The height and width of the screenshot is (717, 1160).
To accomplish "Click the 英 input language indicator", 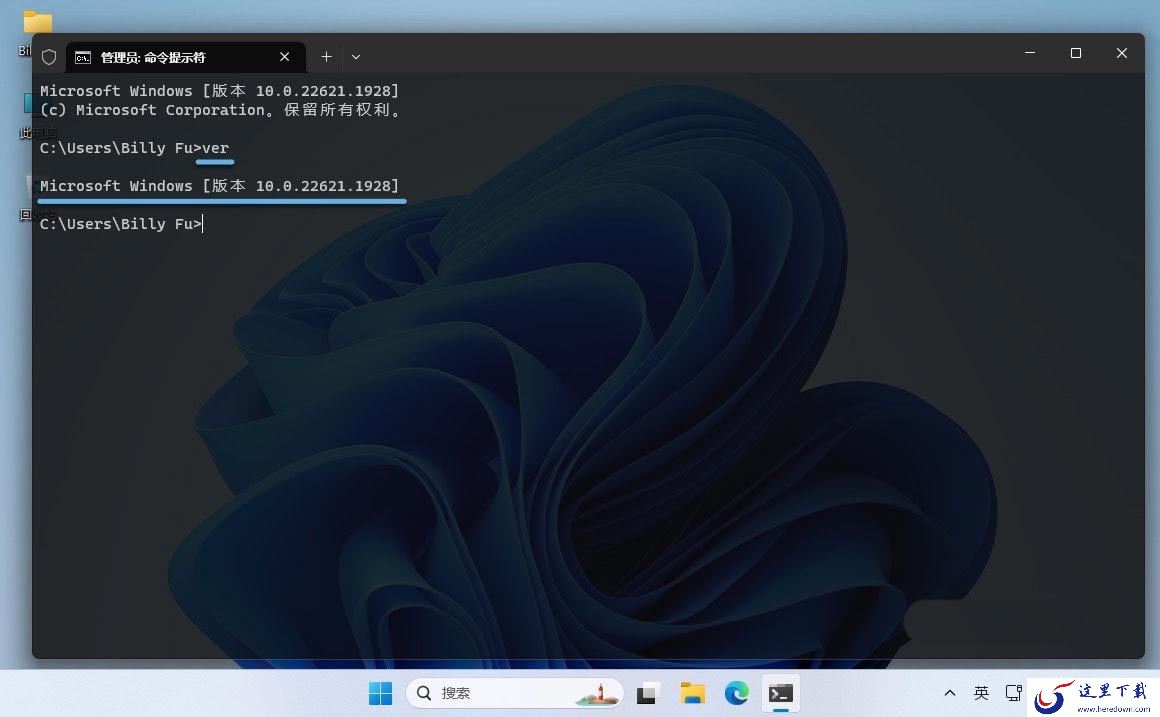I will [981, 693].
